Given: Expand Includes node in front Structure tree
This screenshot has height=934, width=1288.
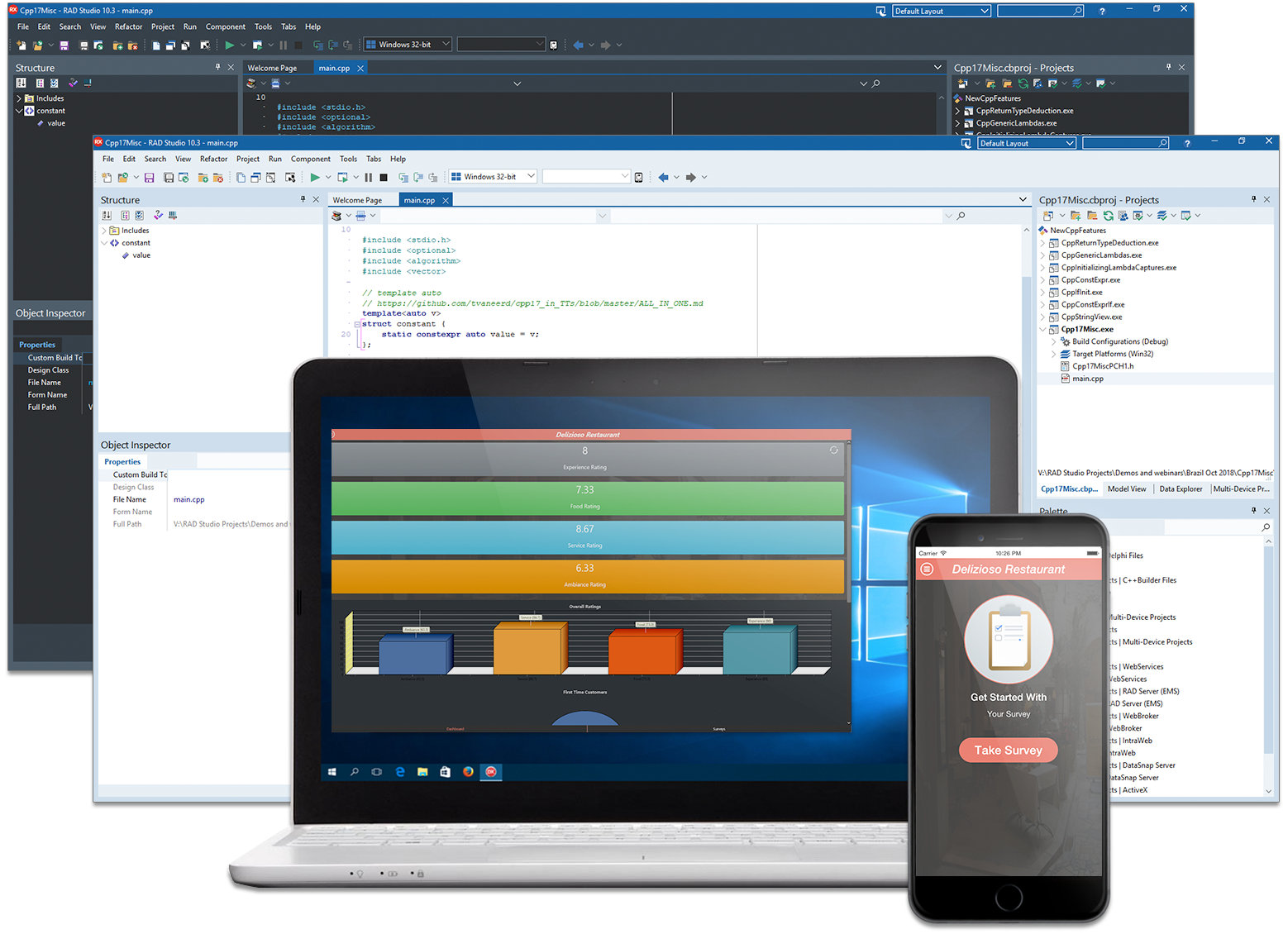Looking at the screenshot, I should (x=104, y=231).
